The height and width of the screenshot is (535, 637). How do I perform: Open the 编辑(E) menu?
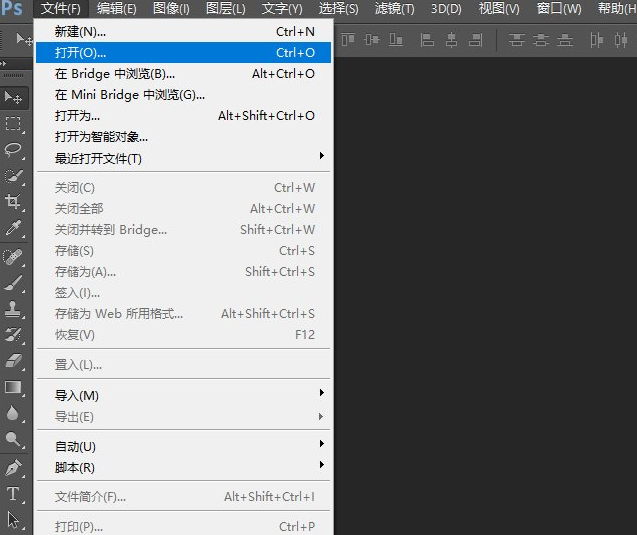117,9
